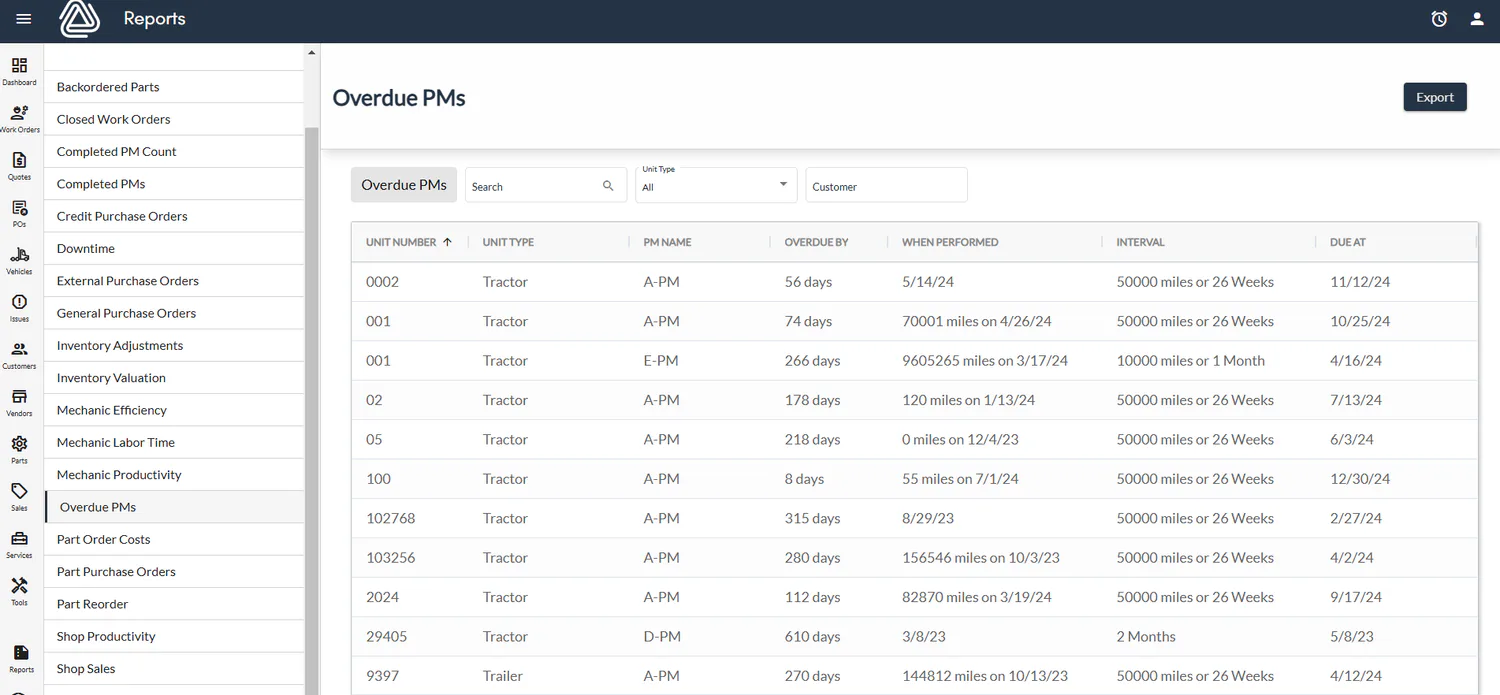
Task: Click the Export button
Action: (1435, 97)
